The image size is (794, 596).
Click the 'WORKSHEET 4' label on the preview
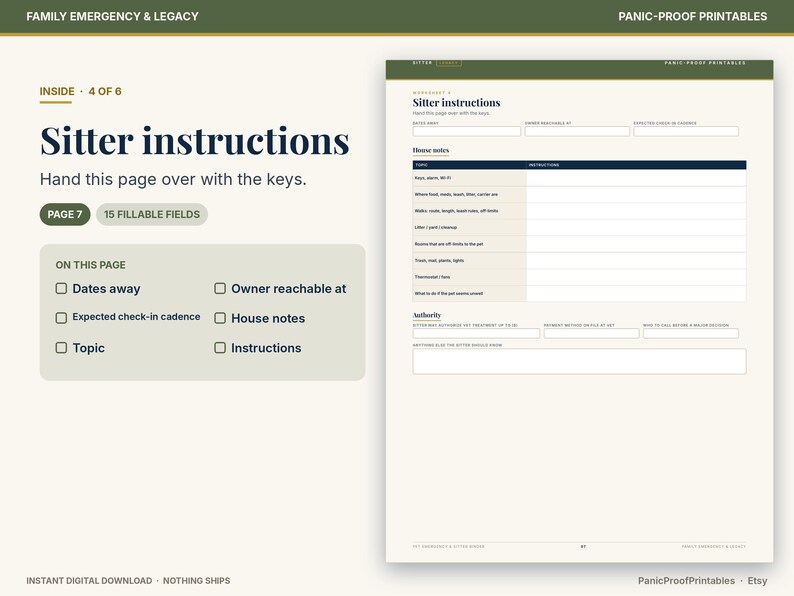tap(431, 93)
